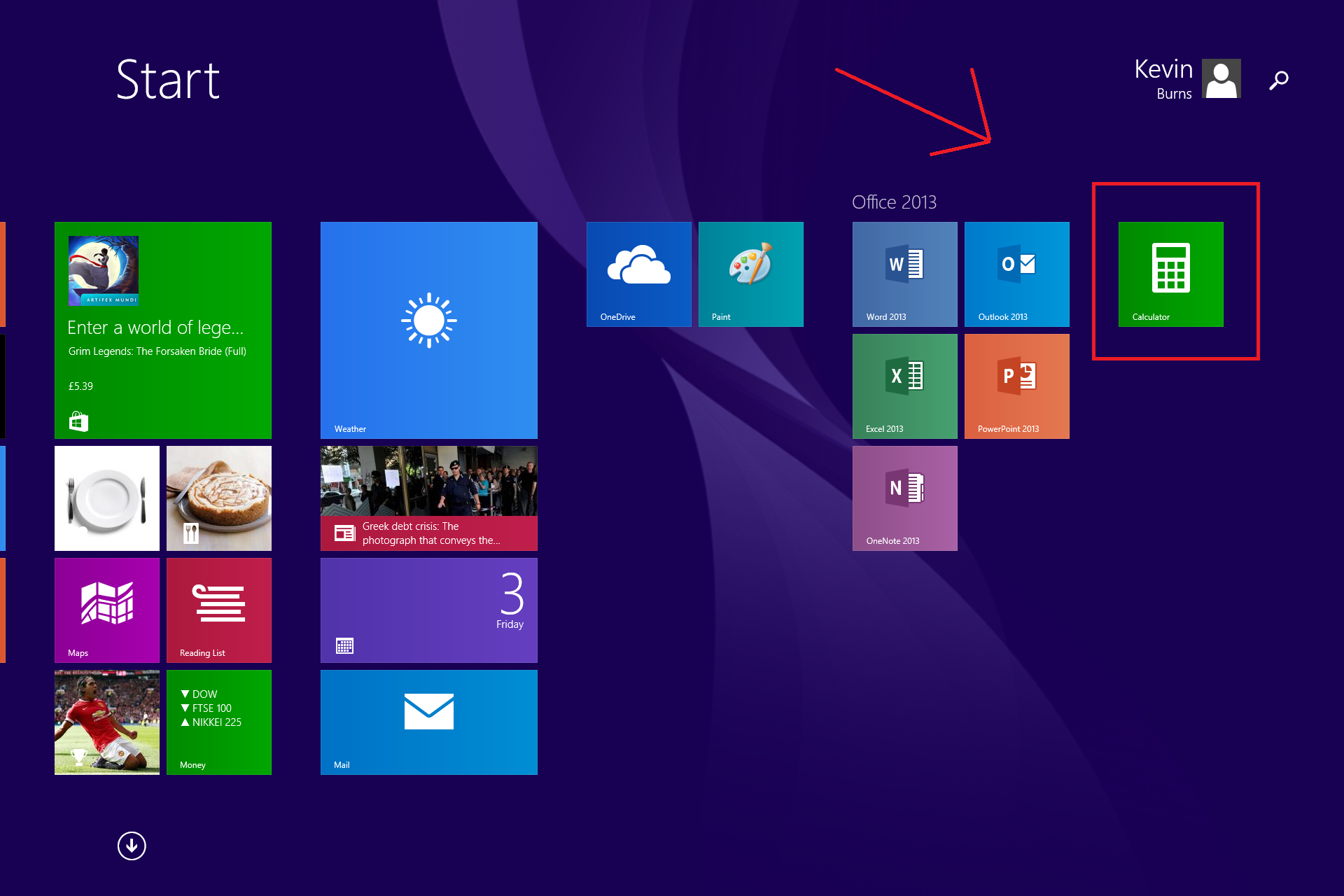This screenshot has width=1344, height=896.
Task: Launch Excel 2013
Action: (904, 386)
